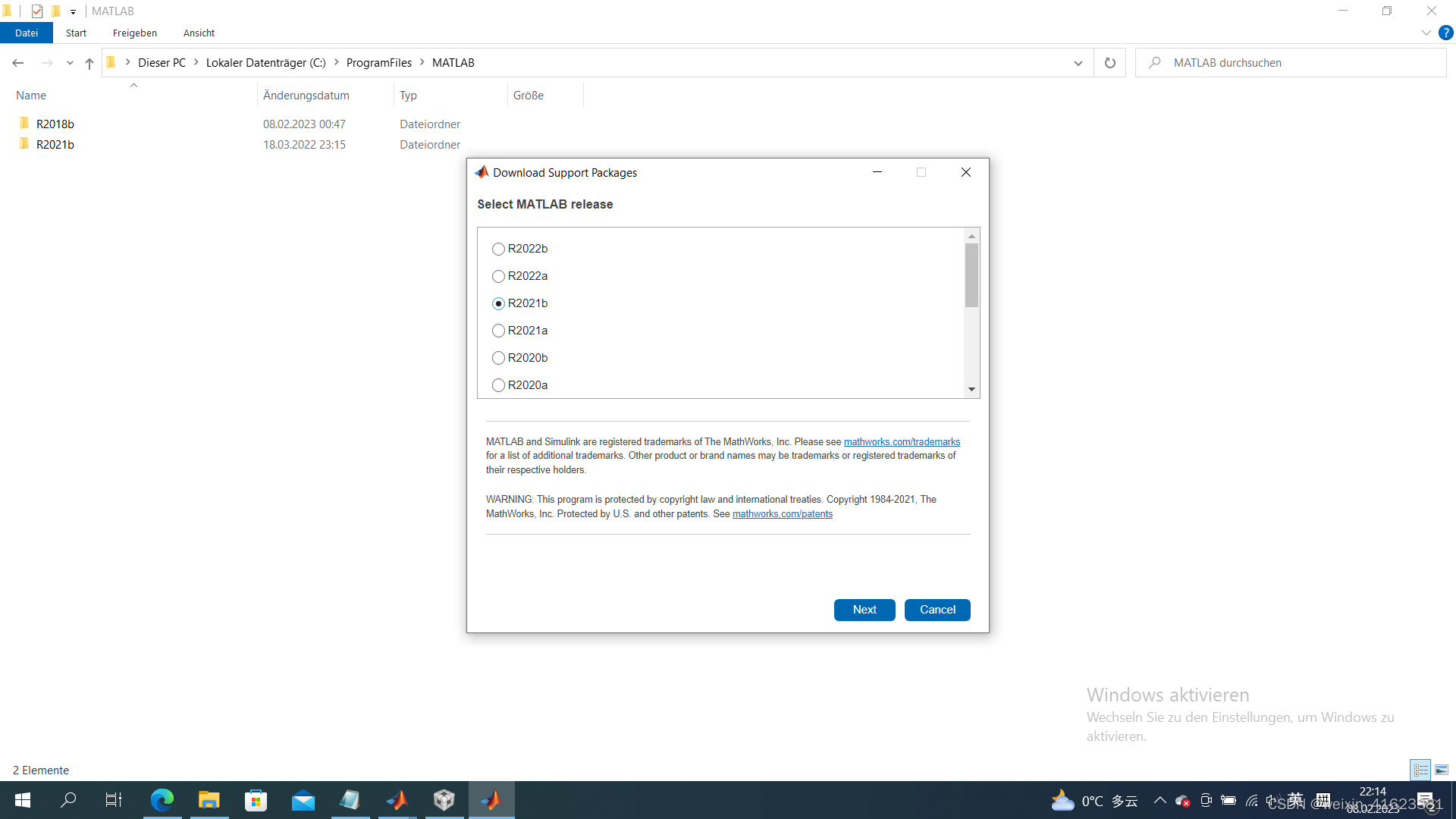The image size is (1456, 819).
Task: Open the Ansicht ribbon tab
Action: (199, 33)
